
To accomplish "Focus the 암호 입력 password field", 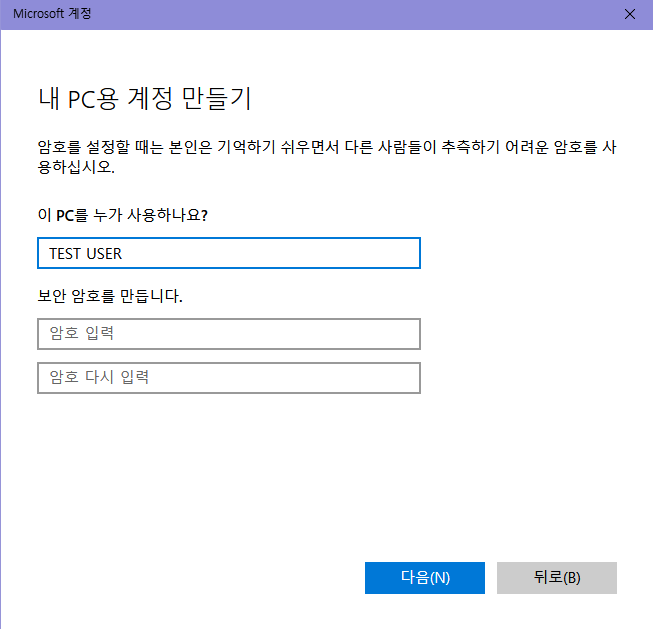I will tap(229, 334).
